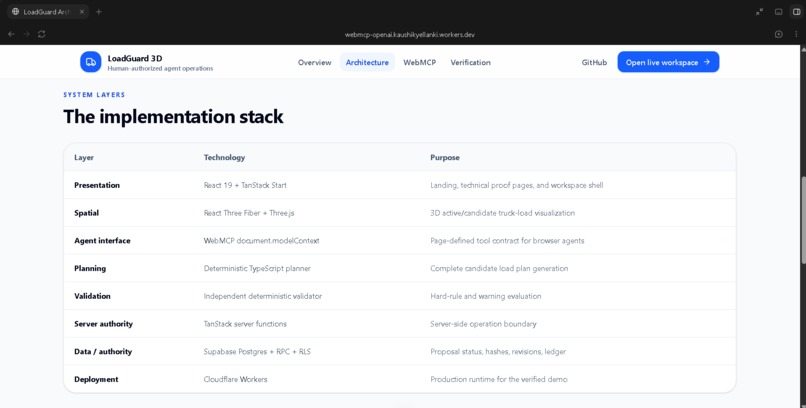Click React Three Fiber + Three.js cell
Screen dimensions: 806x408
click(x=249, y=213)
